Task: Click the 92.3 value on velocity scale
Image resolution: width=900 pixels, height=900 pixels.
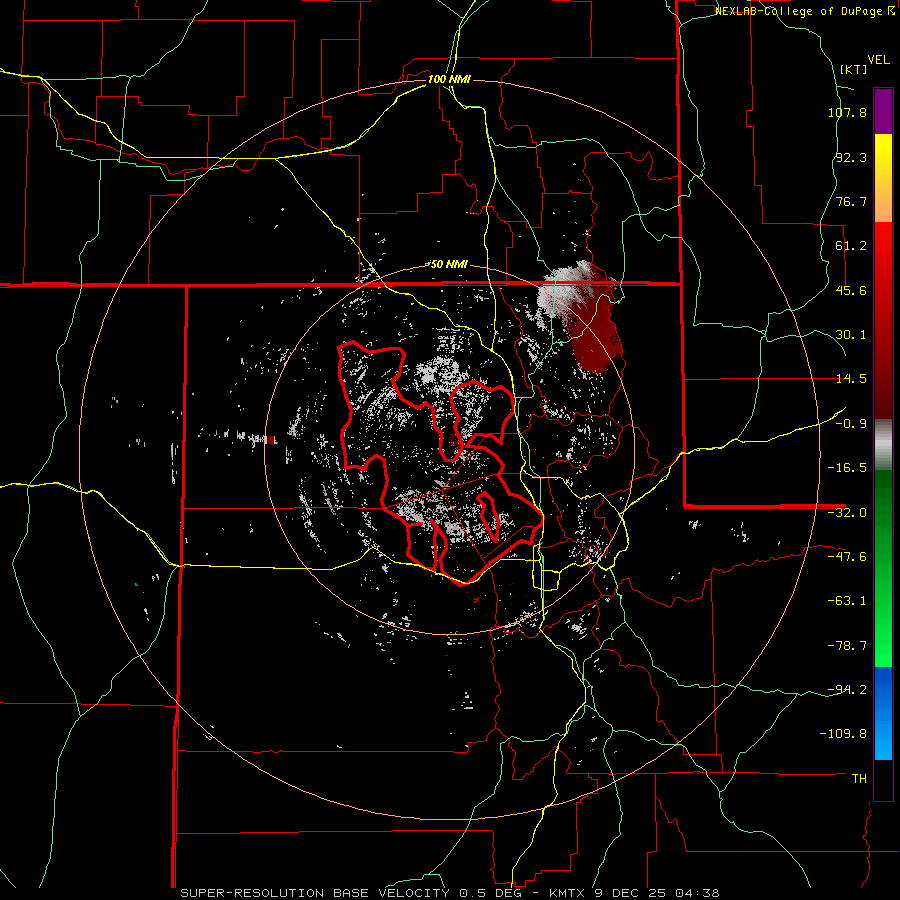Action: 851,157
